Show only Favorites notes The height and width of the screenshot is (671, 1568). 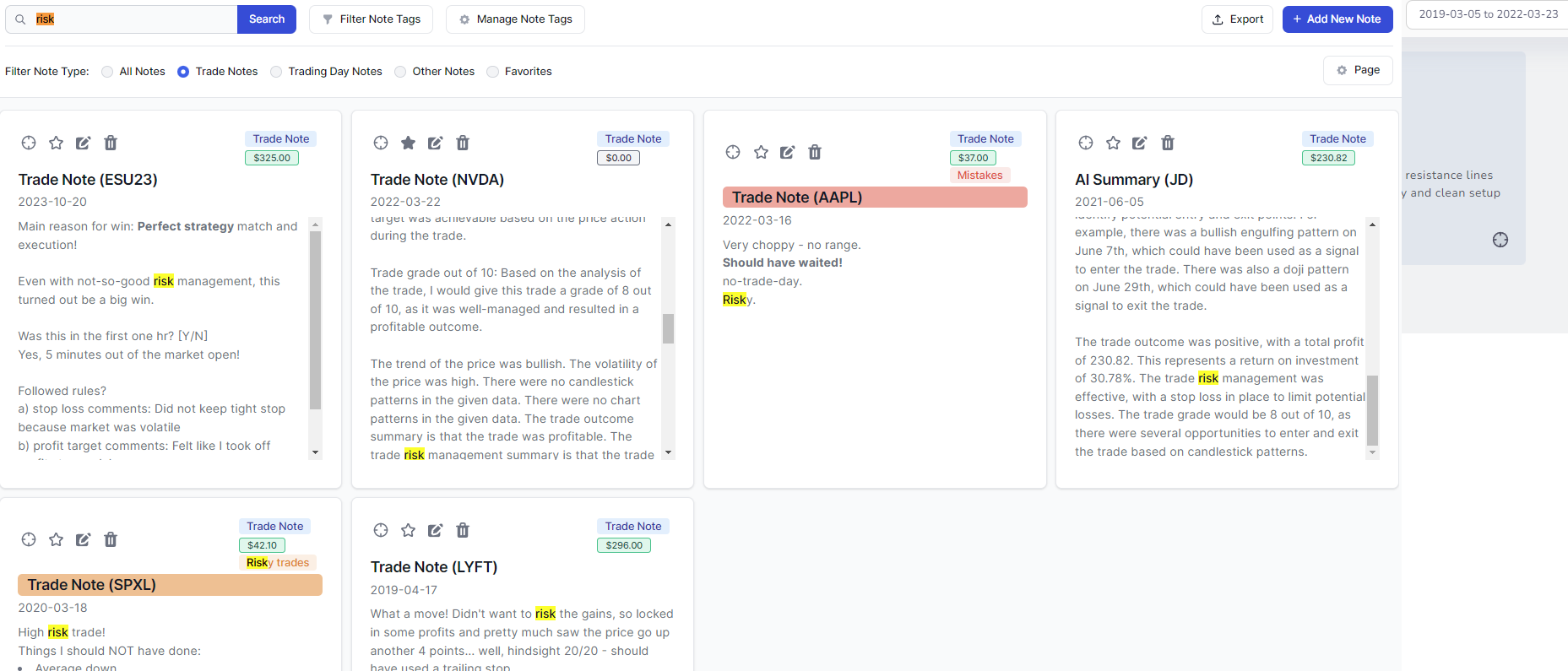point(492,72)
